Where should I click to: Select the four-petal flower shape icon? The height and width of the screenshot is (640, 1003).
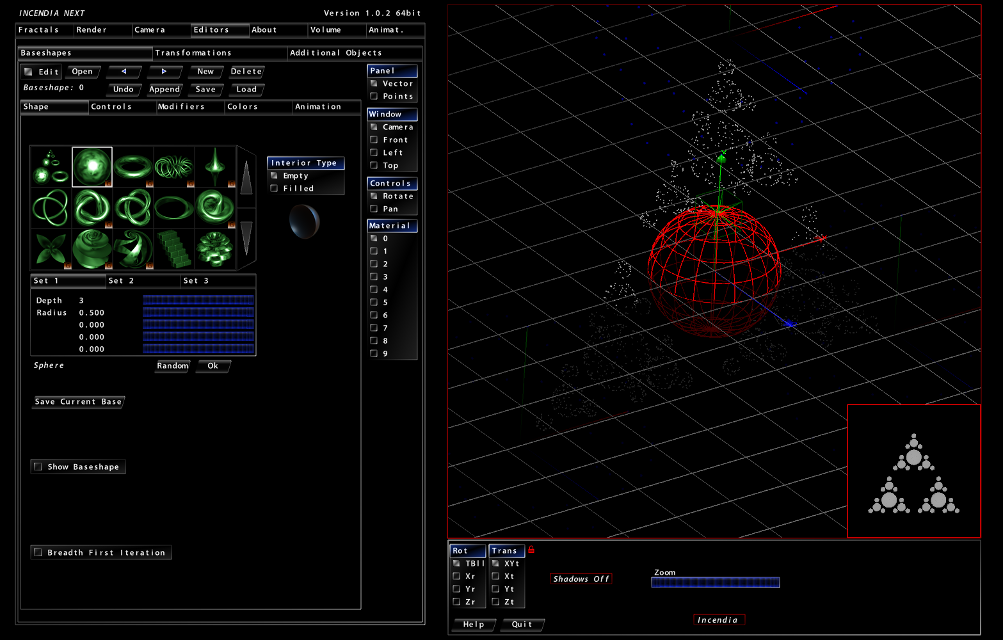click(x=51, y=247)
